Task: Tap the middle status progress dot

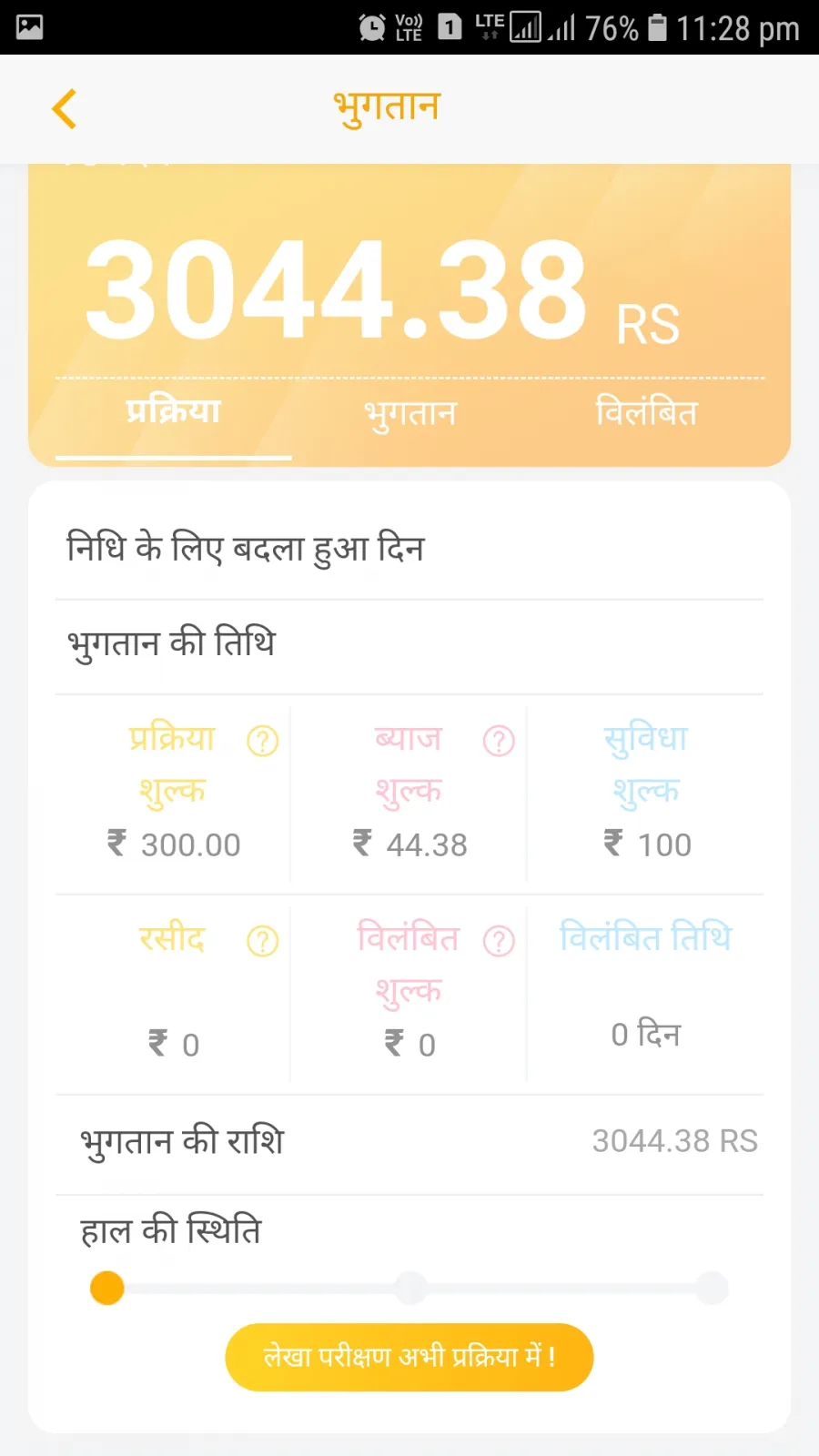Action: [411, 1288]
